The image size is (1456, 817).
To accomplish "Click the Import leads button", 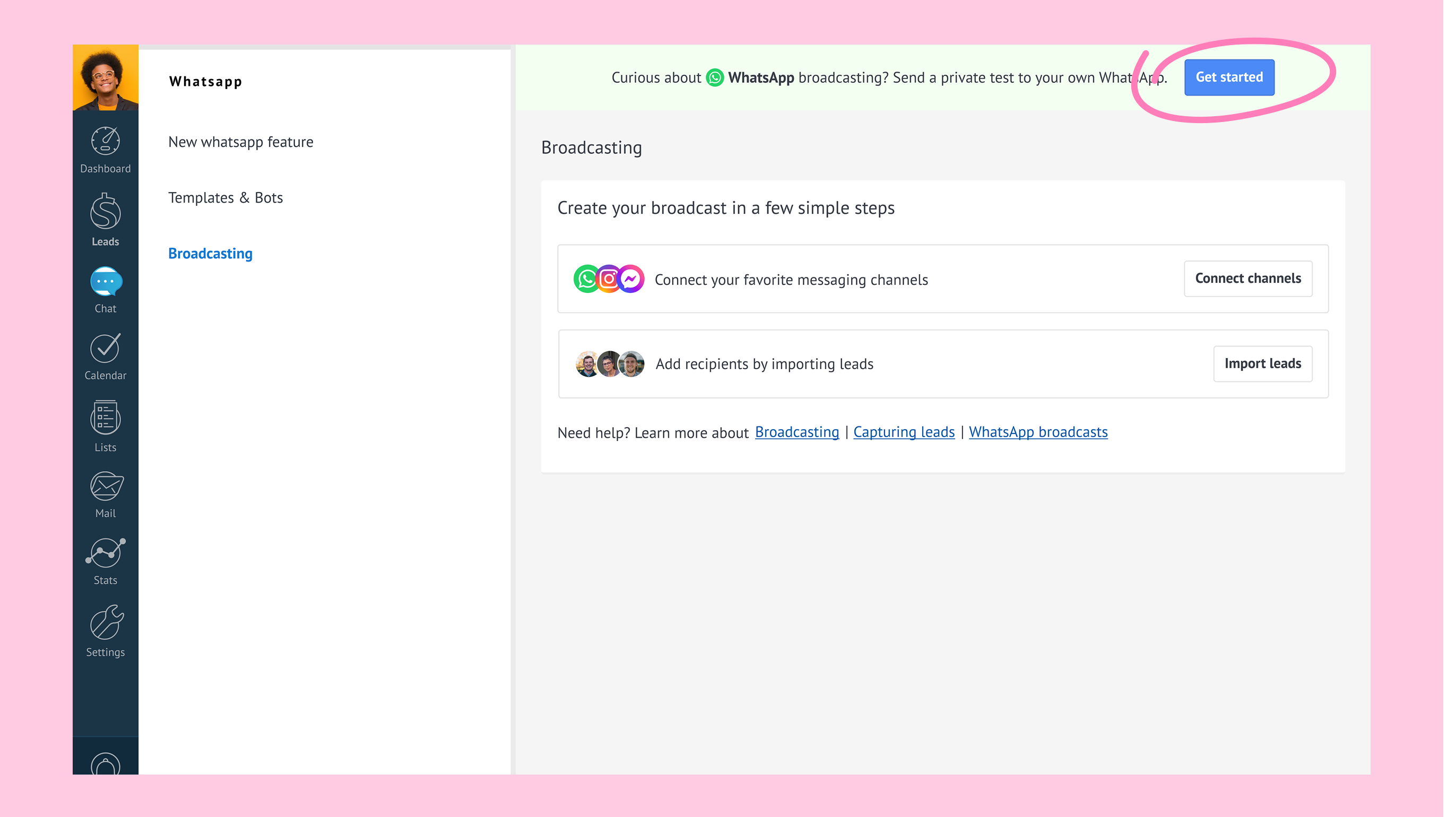I will pyautogui.click(x=1262, y=364).
